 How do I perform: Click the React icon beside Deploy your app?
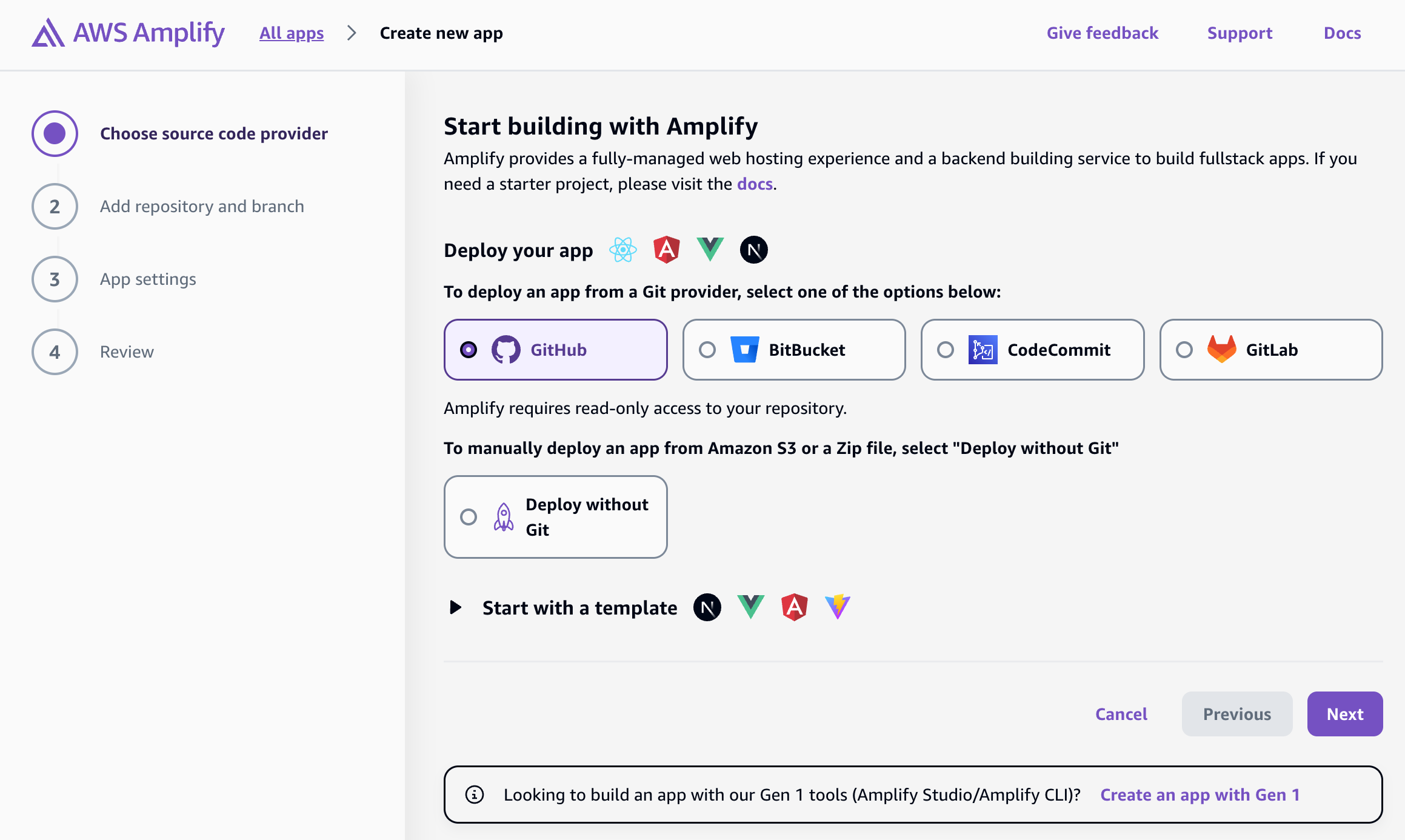(622, 250)
